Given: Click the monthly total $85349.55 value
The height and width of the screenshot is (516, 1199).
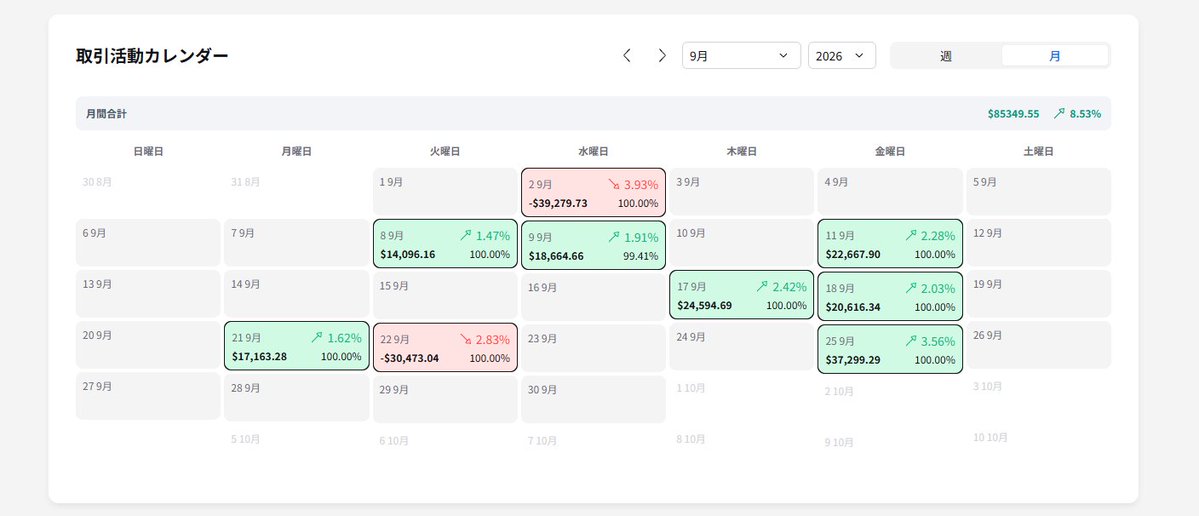Looking at the screenshot, I should [1013, 114].
